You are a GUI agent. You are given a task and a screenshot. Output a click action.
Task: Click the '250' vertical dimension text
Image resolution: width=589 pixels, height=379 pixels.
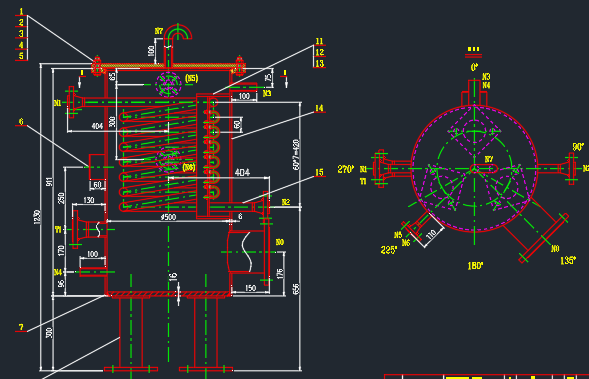(61, 198)
